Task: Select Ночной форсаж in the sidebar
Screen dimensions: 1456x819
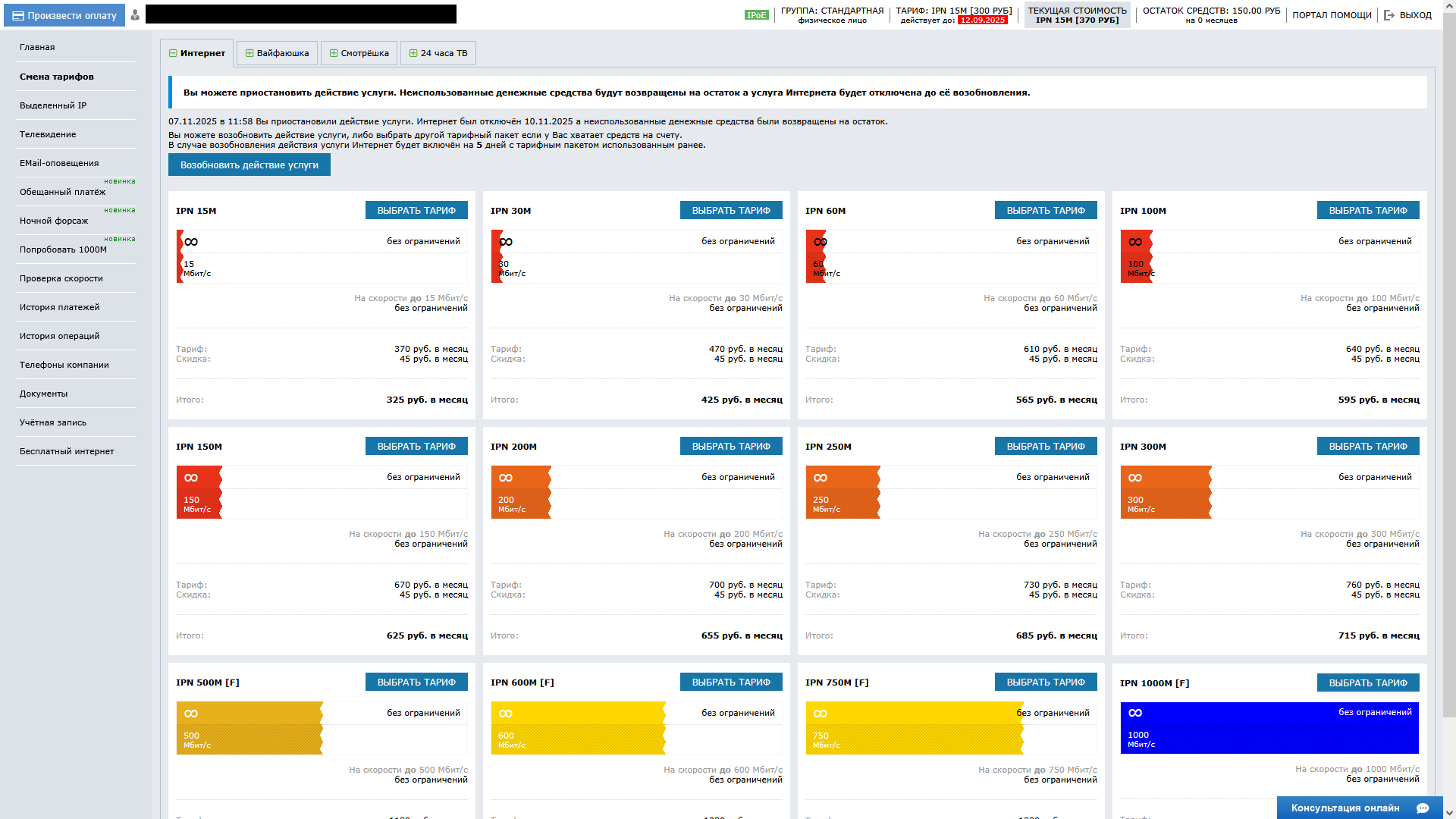Action: pyautogui.click(x=54, y=221)
